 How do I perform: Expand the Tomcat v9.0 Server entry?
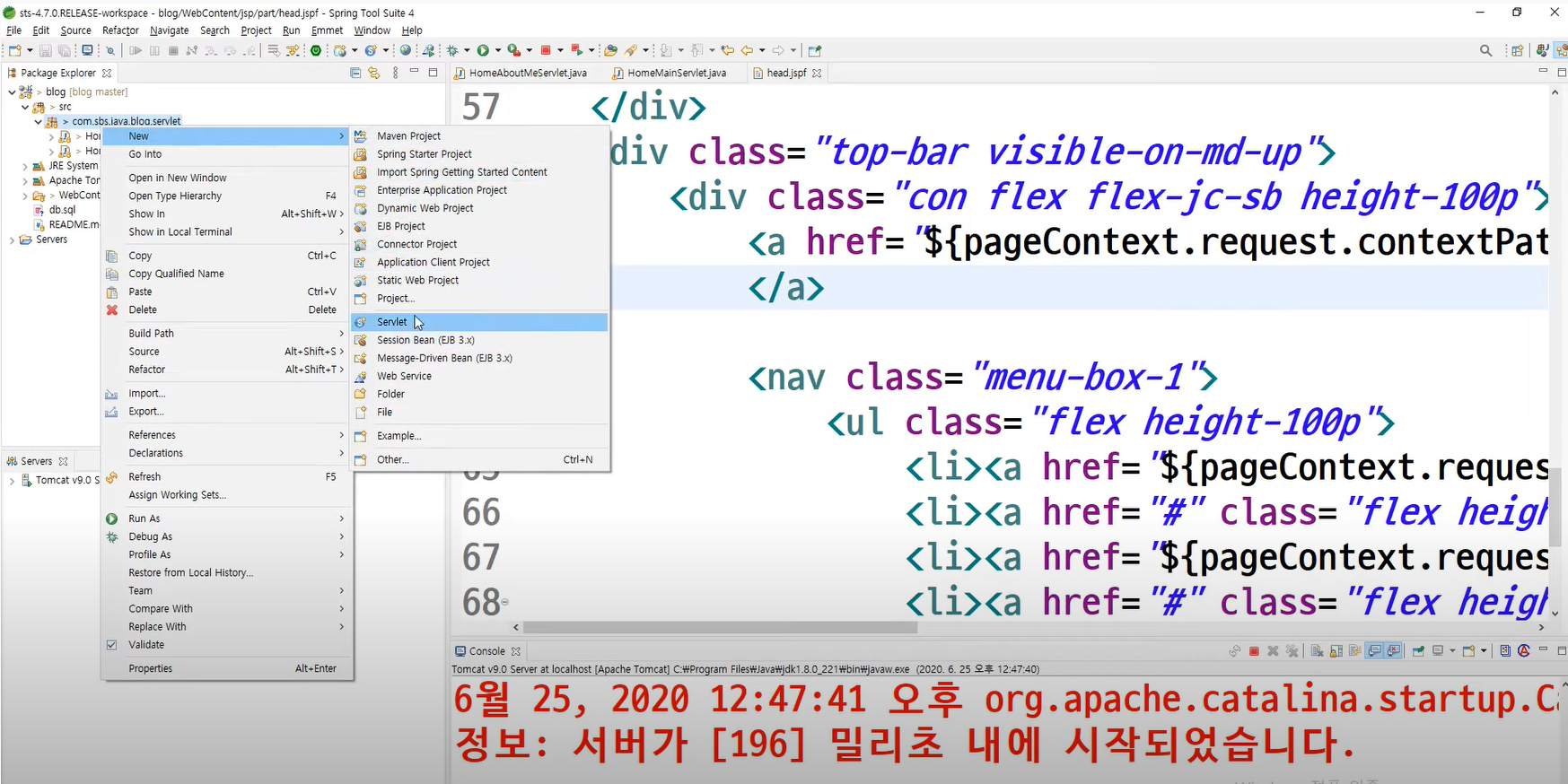coord(12,481)
